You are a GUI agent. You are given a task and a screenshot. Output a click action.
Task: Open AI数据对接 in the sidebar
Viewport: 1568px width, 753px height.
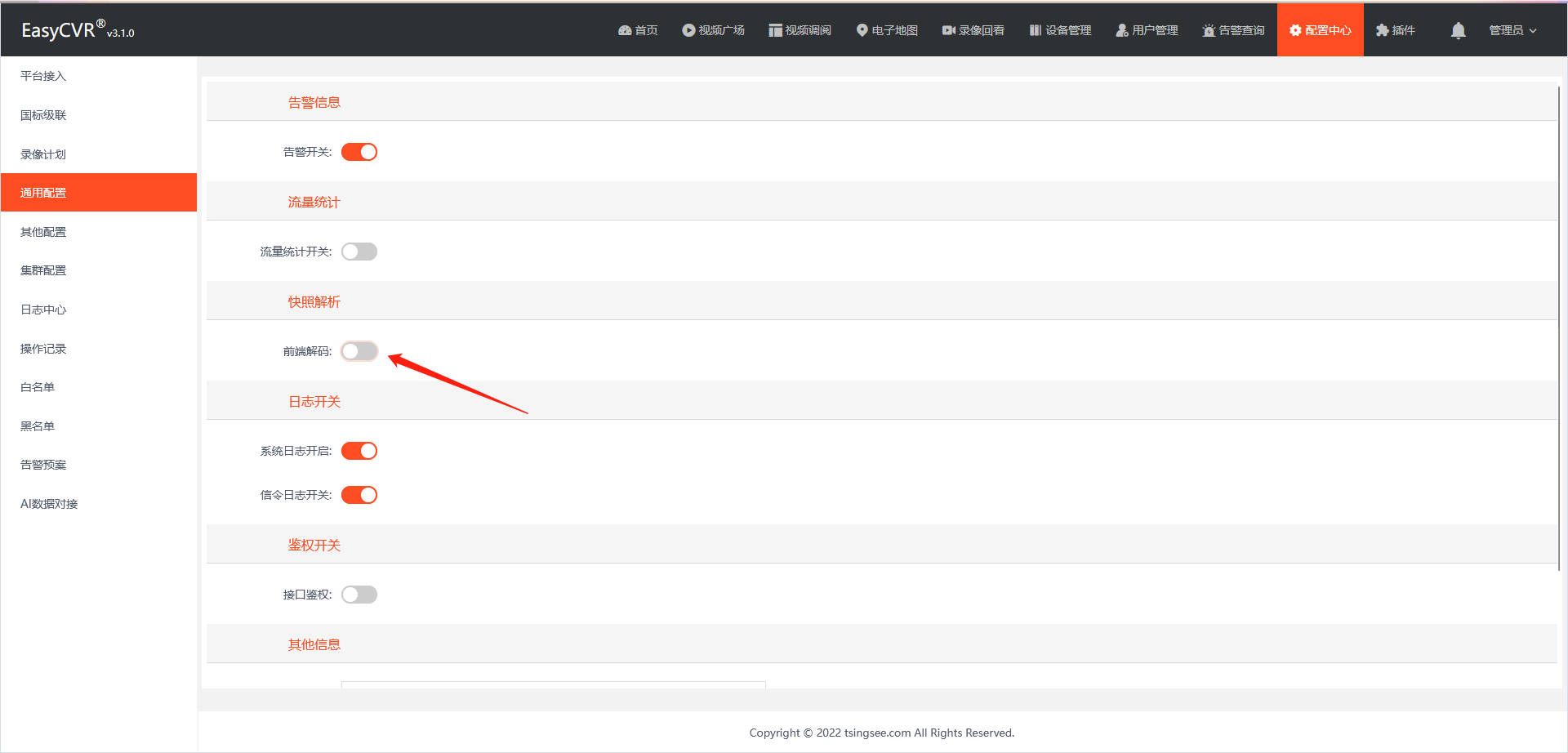tap(99, 504)
